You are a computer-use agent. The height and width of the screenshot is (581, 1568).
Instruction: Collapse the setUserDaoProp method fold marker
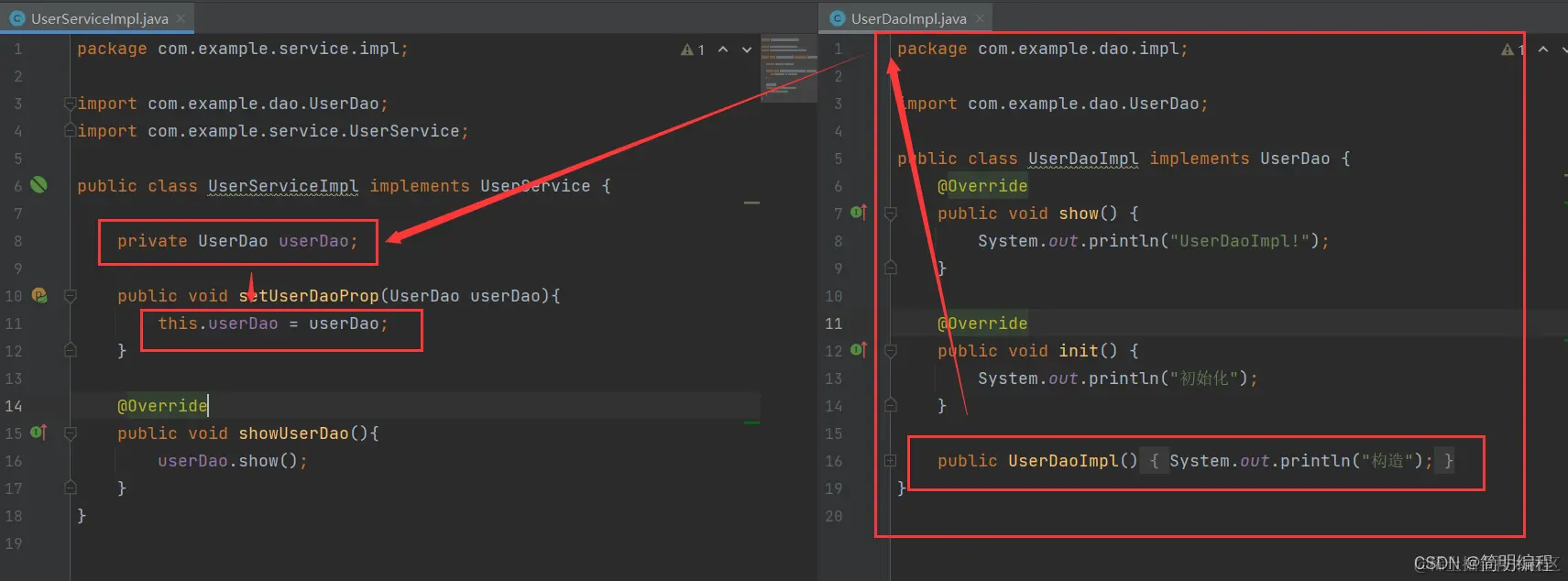pyautogui.click(x=70, y=295)
